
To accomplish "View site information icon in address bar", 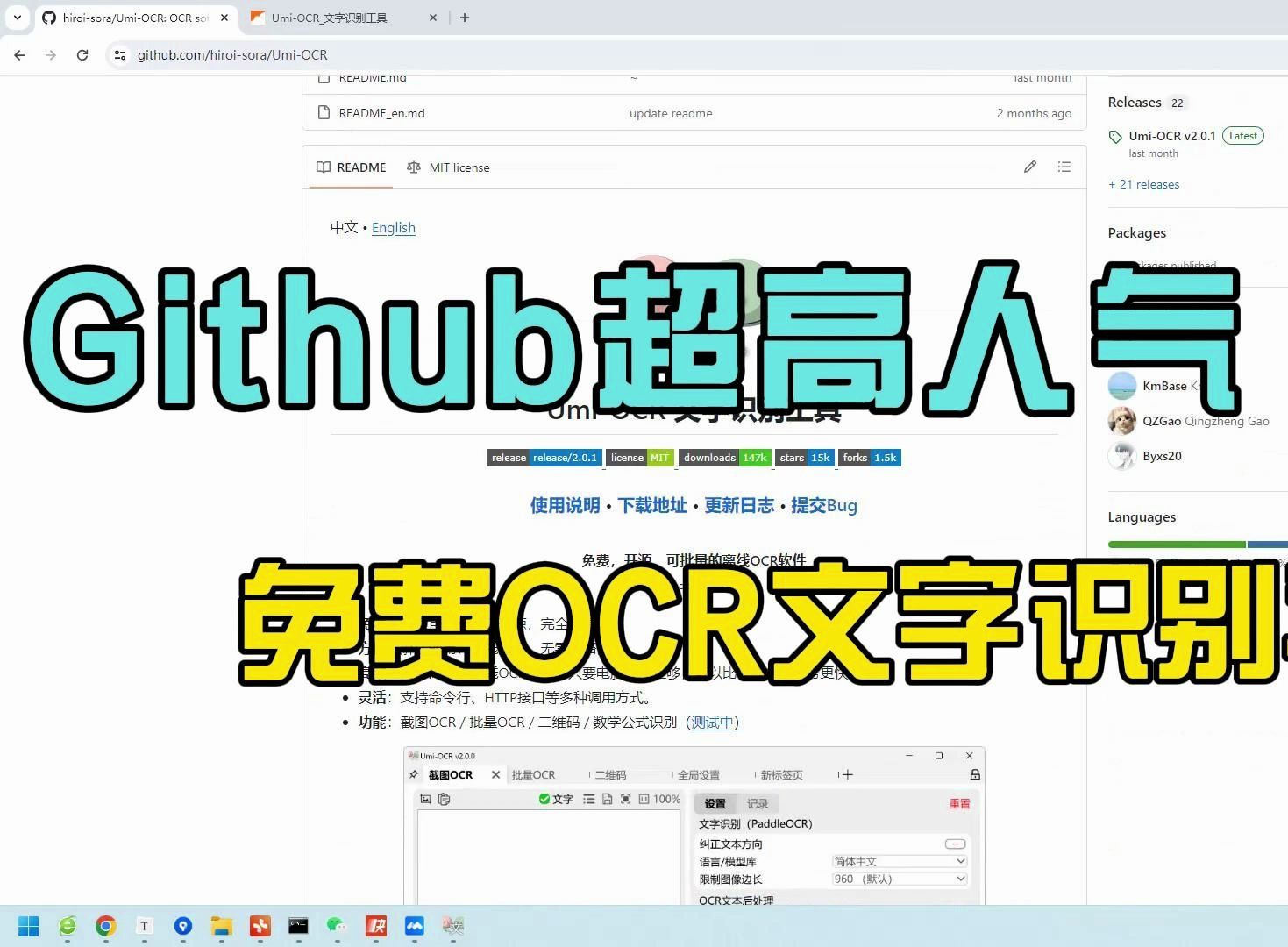I will coord(120,54).
